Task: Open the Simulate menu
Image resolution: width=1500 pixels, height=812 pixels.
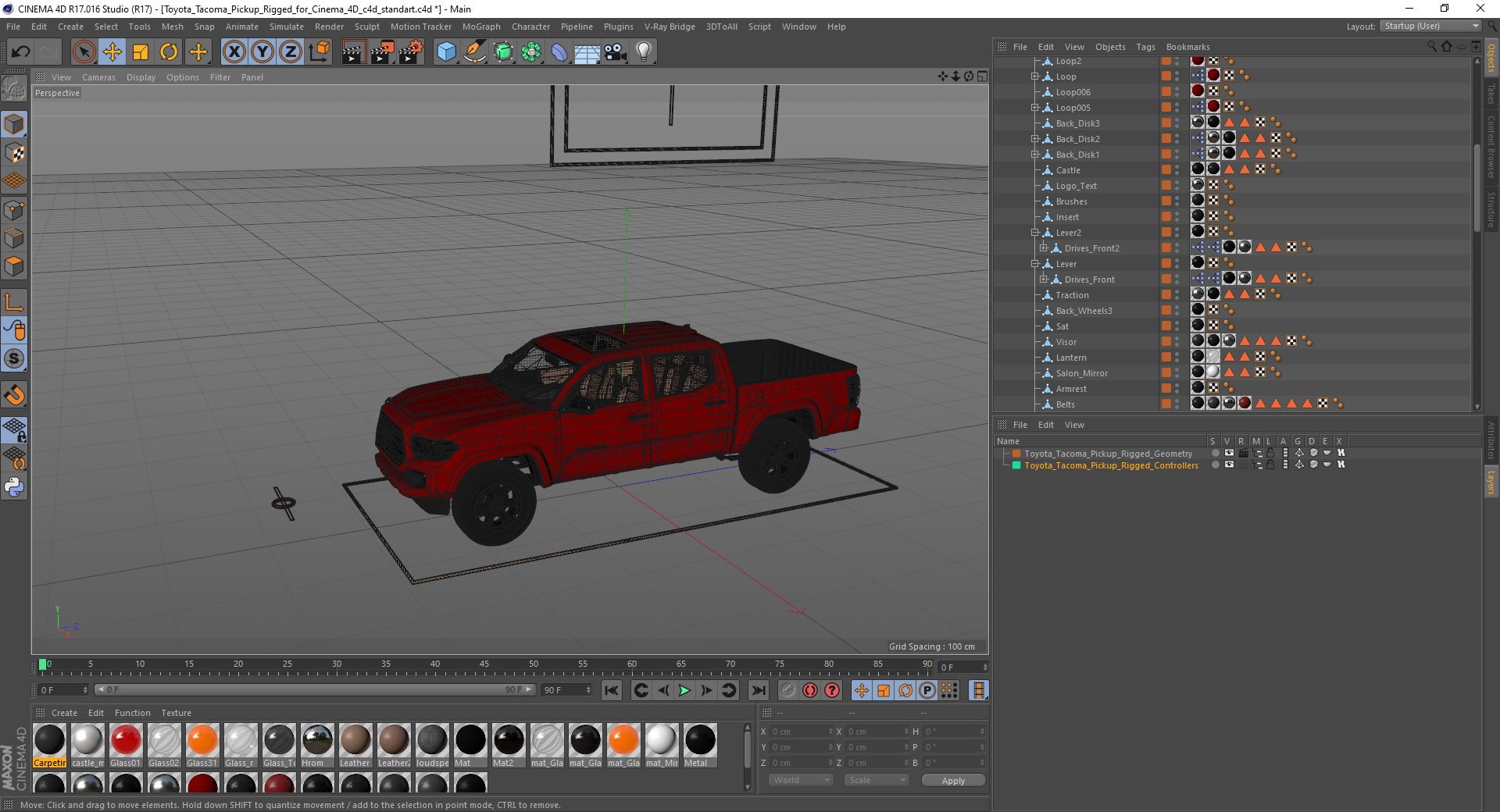Action: pos(286,27)
